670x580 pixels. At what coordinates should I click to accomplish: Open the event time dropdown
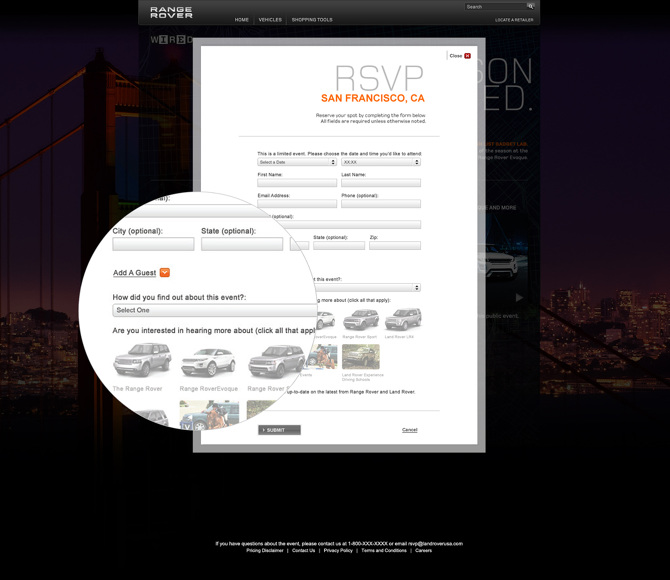pyautogui.click(x=381, y=162)
